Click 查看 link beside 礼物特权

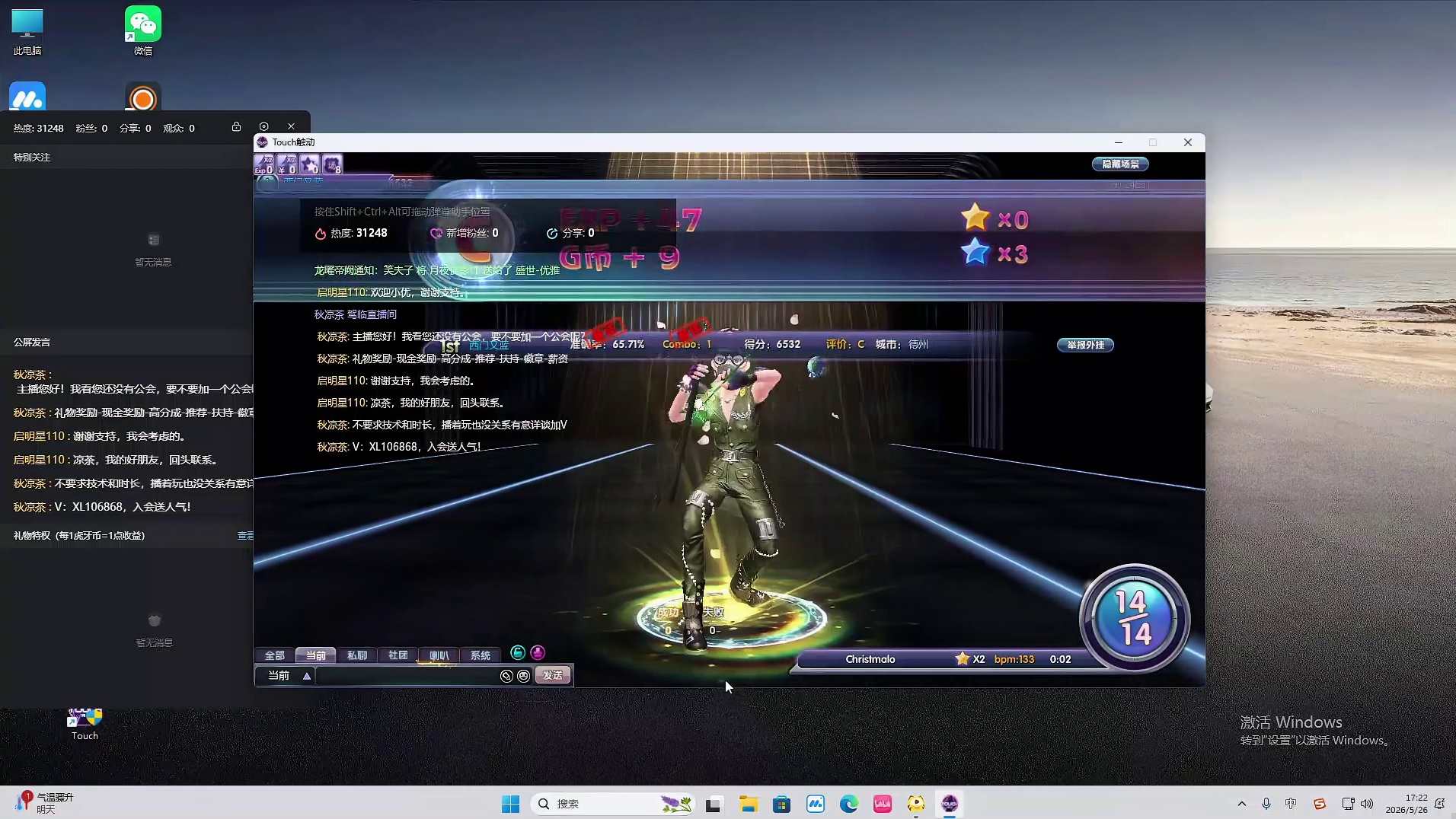245,536
